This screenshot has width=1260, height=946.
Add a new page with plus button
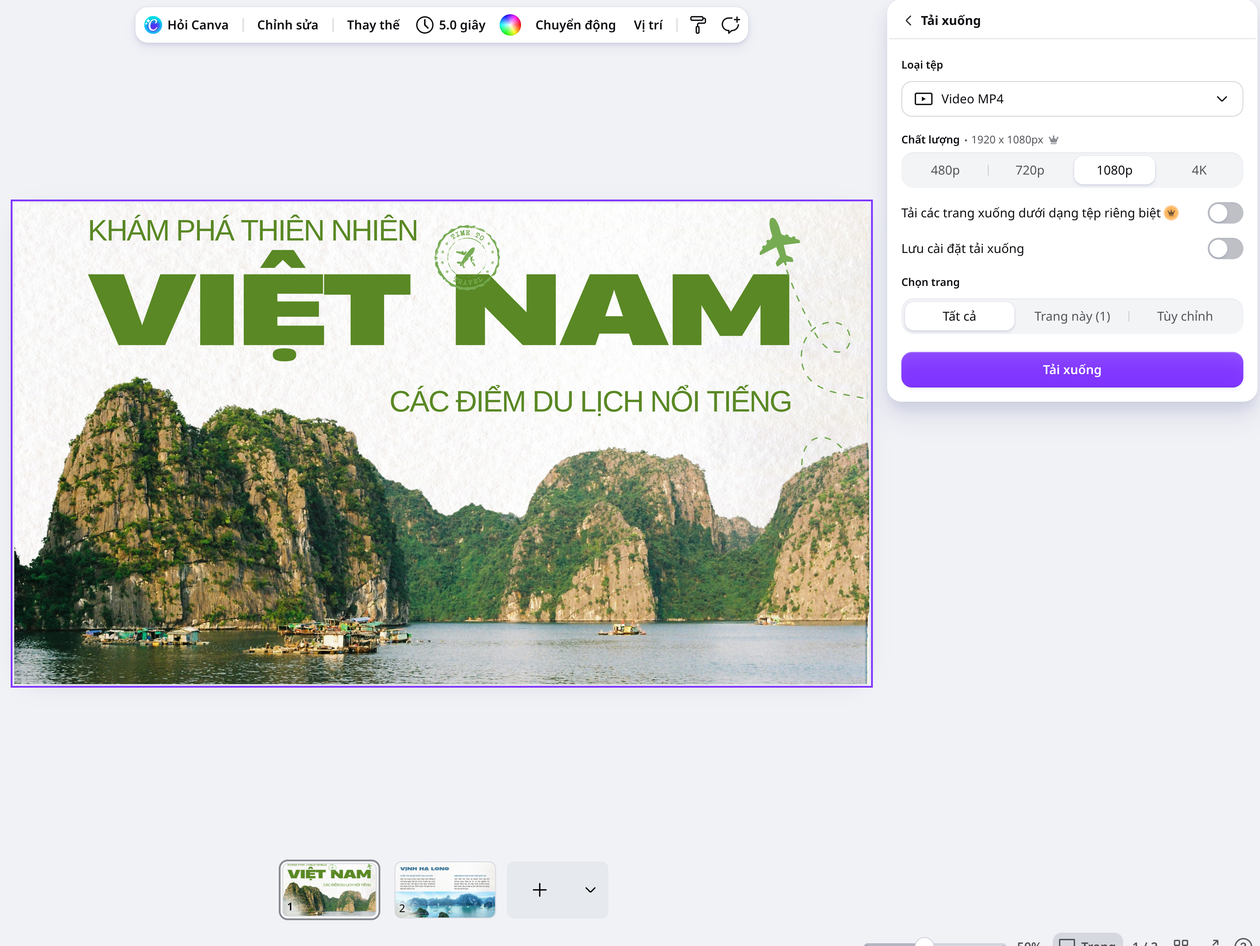click(x=540, y=890)
